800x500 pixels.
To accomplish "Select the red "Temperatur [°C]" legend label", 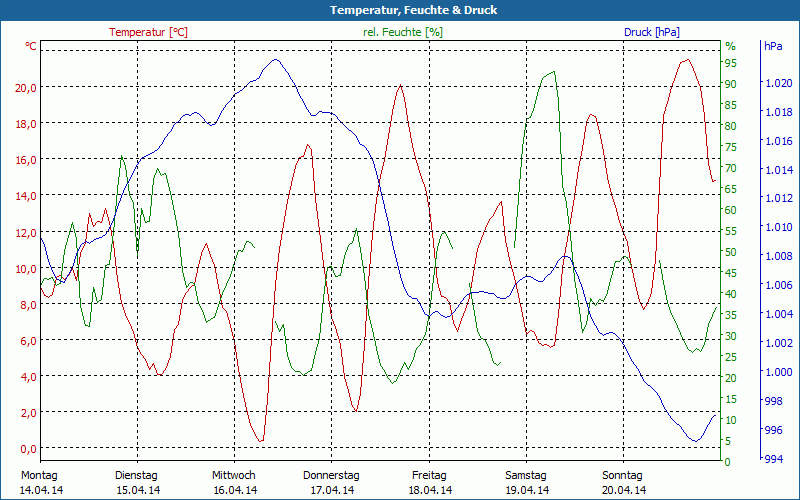I will pos(148,32).
